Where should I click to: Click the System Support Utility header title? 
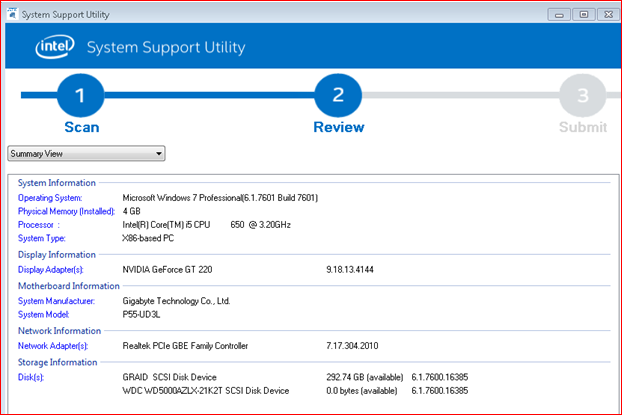tap(166, 48)
